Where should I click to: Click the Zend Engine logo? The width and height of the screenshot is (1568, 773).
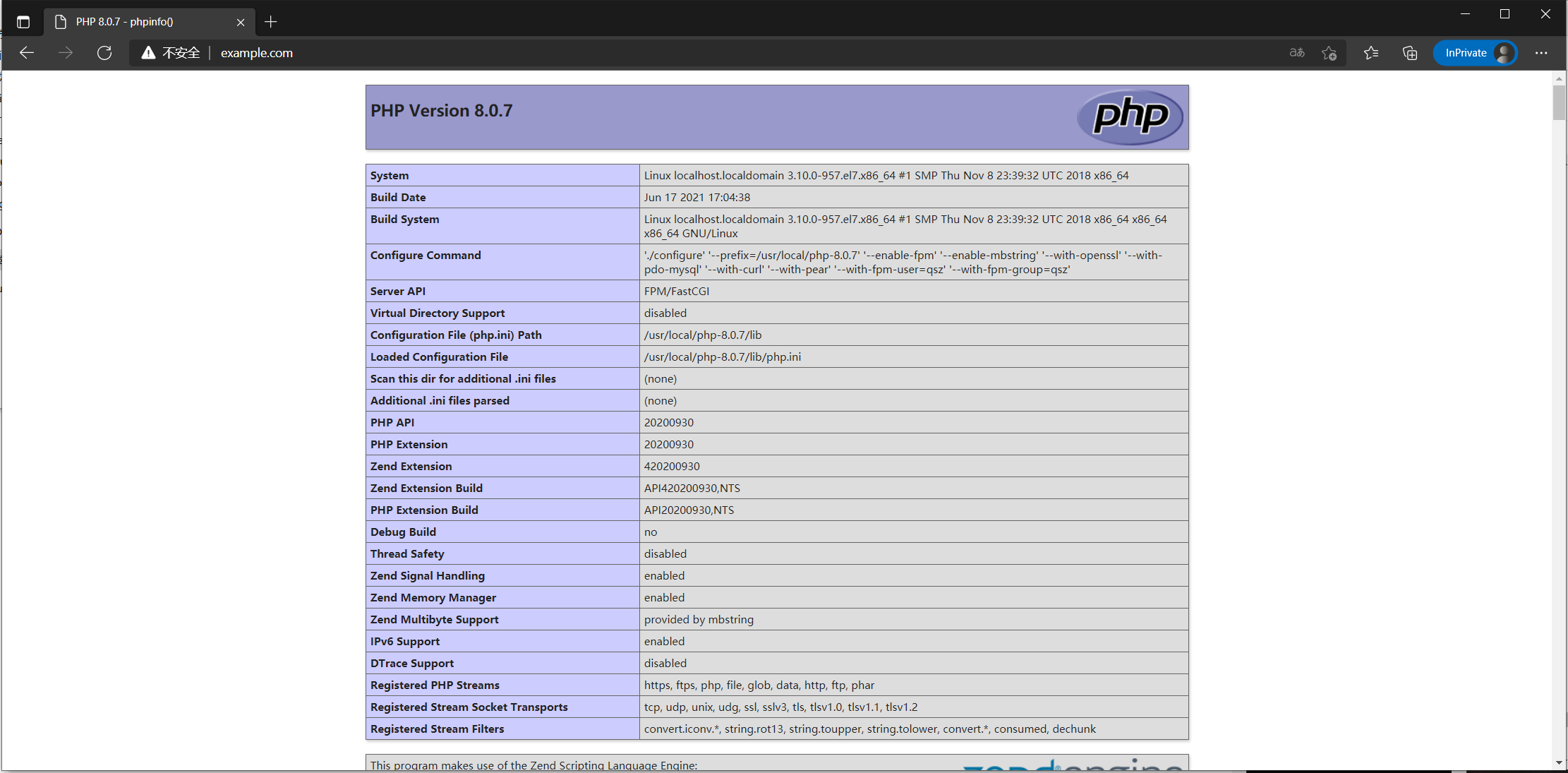[x=1073, y=765]
